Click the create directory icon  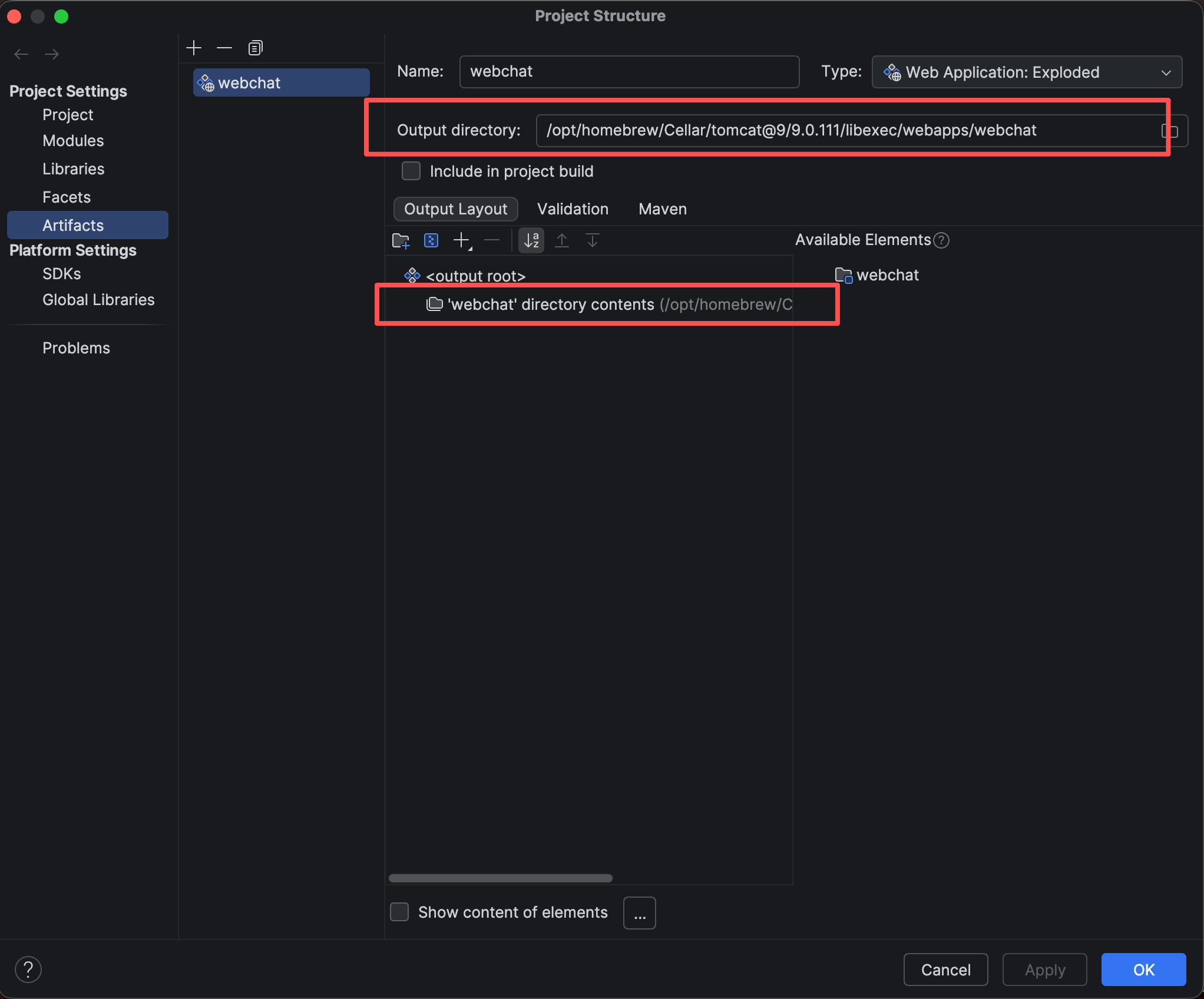tap(401, 240)
